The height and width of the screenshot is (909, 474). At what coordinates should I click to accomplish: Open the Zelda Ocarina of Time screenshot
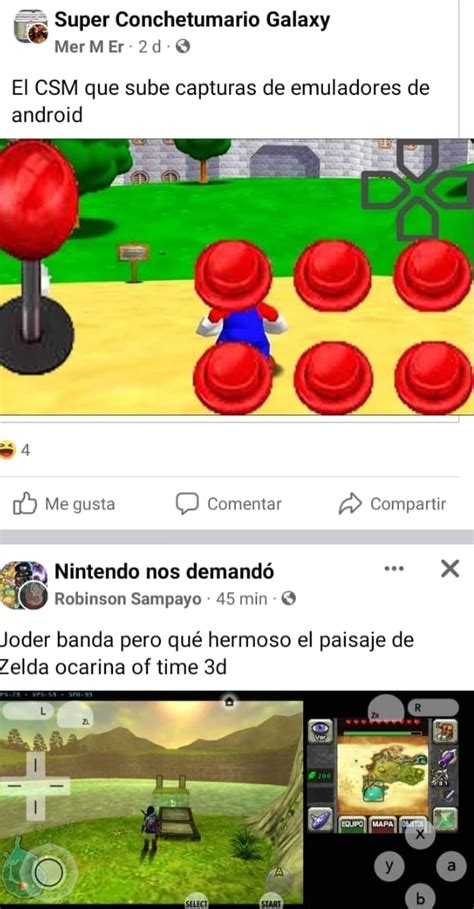237,799
